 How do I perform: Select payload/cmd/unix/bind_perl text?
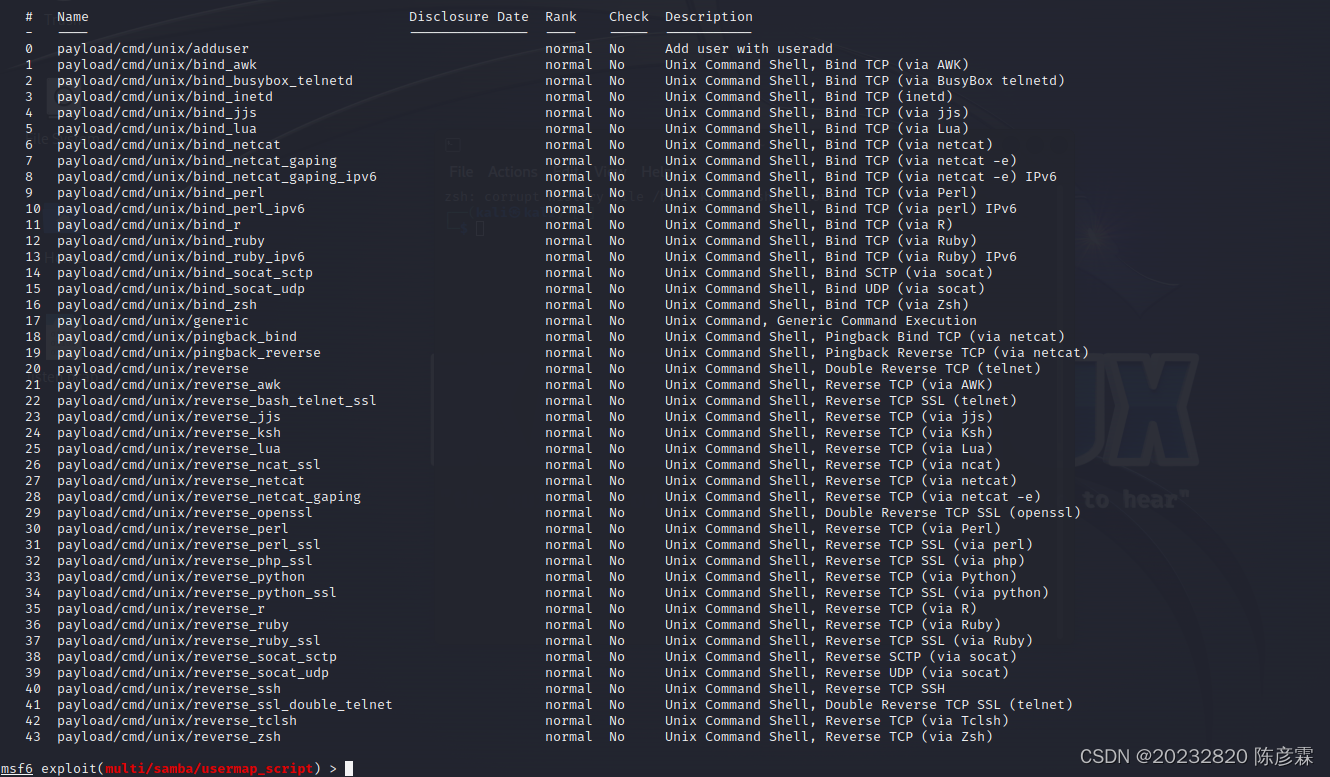tap(161, 193)
